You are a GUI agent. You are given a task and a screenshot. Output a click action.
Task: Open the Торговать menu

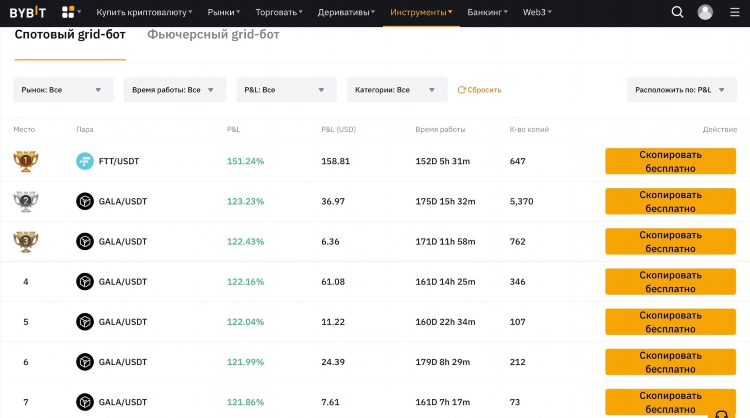pos(279,12)
